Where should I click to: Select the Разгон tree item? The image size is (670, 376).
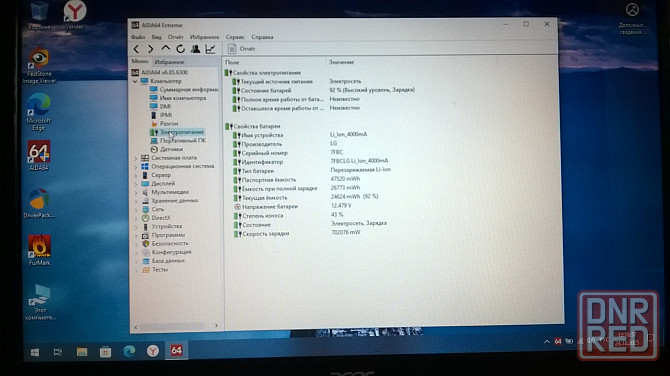(x=165, y=123)
